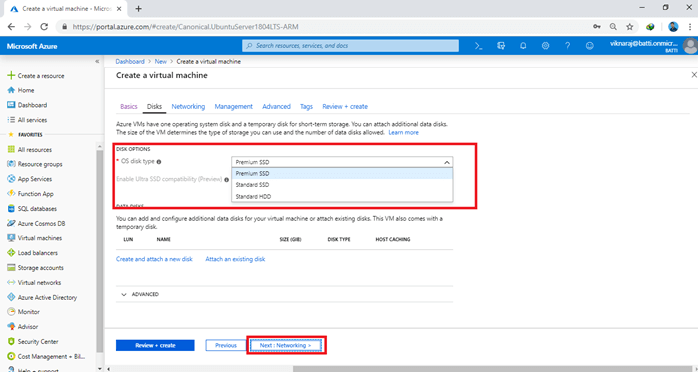This screenshot has width=698, height=372.
Task: Go back in the browser
Action: [12, 27]
